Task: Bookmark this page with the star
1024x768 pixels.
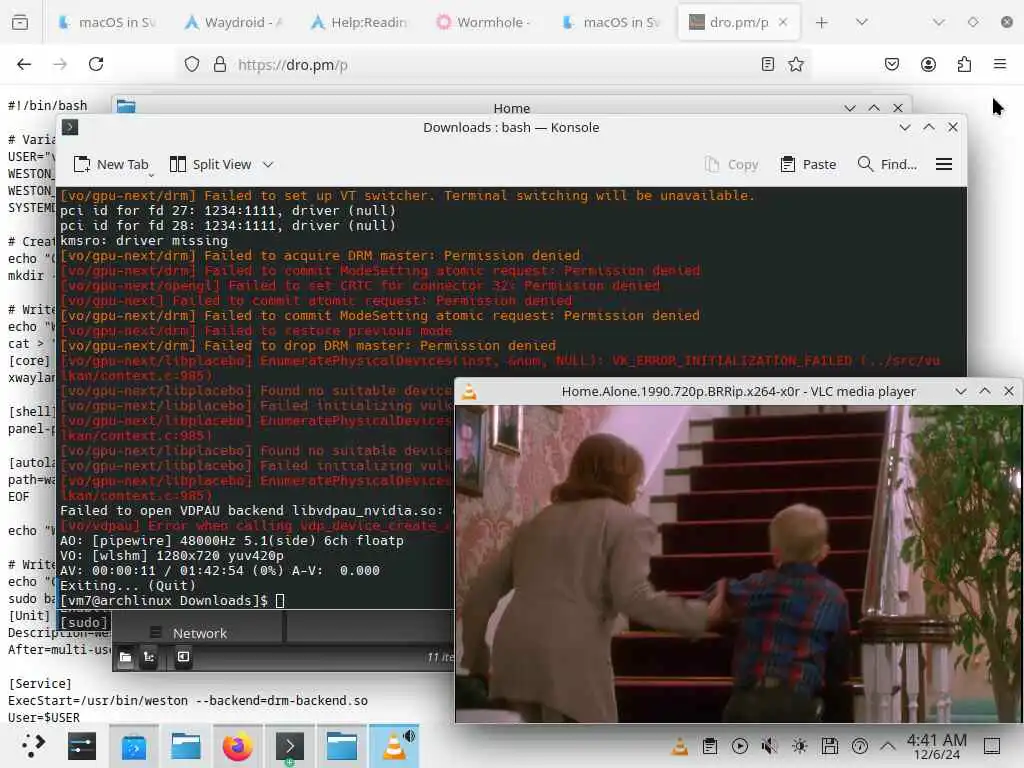Action: coord(795,64)
